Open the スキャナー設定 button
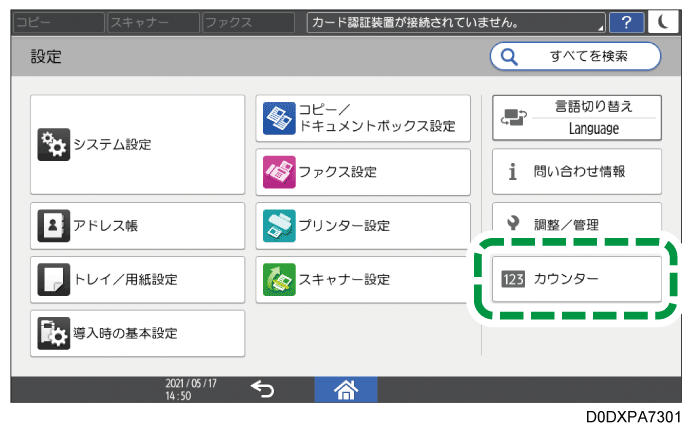The height and width of the screenshot is (427, 691). coord(363,279)
